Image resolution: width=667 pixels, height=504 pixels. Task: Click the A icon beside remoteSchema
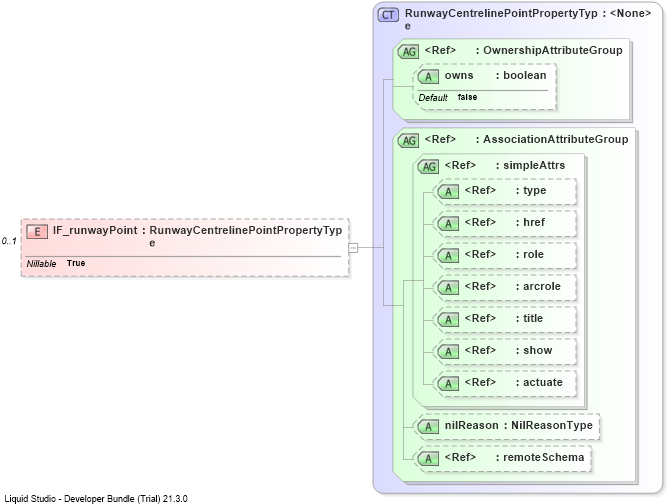click(428, 458)
